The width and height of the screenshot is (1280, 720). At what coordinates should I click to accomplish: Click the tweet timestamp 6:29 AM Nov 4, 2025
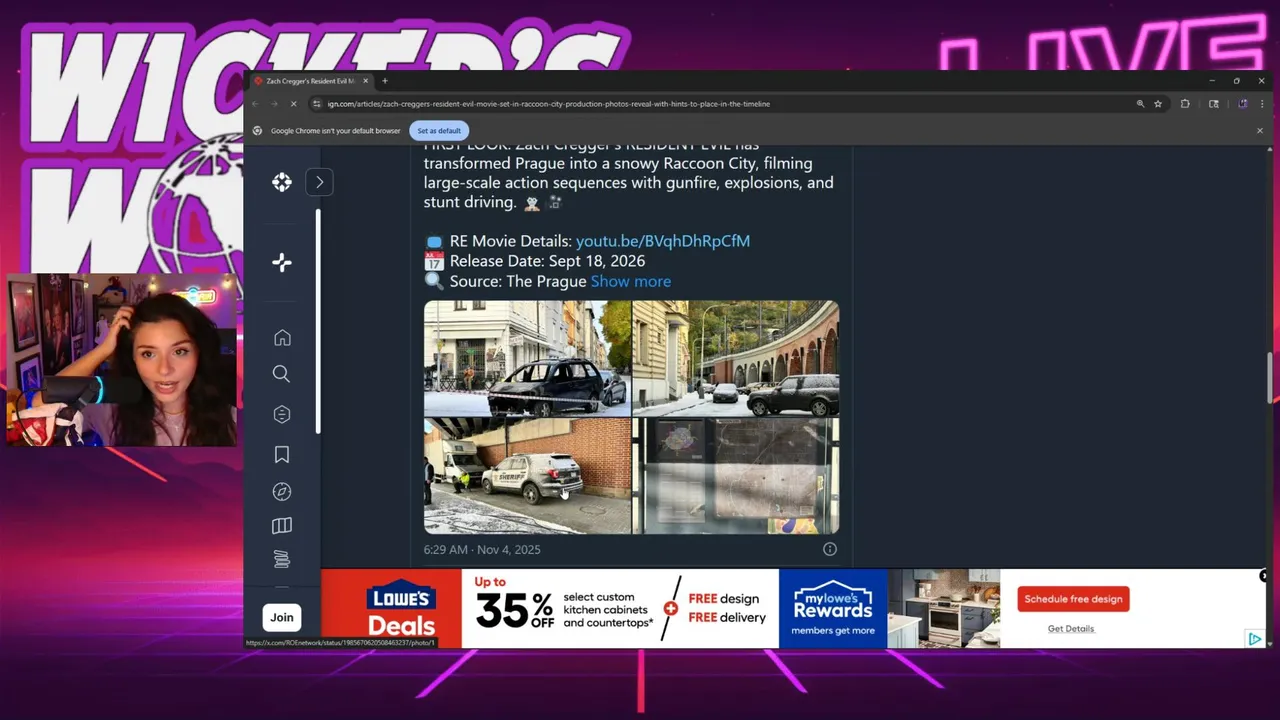click(482, 549)
